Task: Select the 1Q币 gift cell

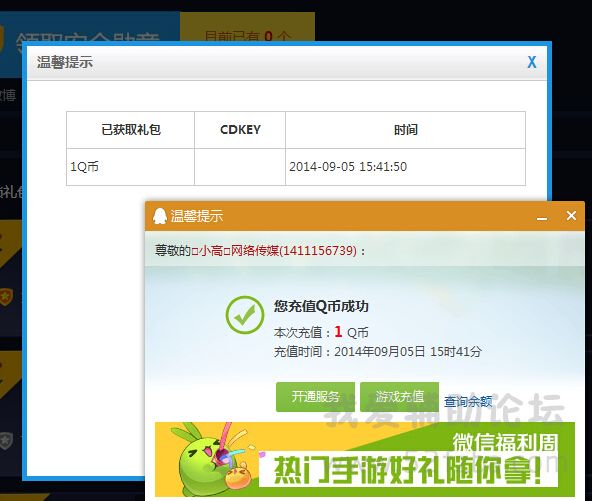Action: click(130, 167)
